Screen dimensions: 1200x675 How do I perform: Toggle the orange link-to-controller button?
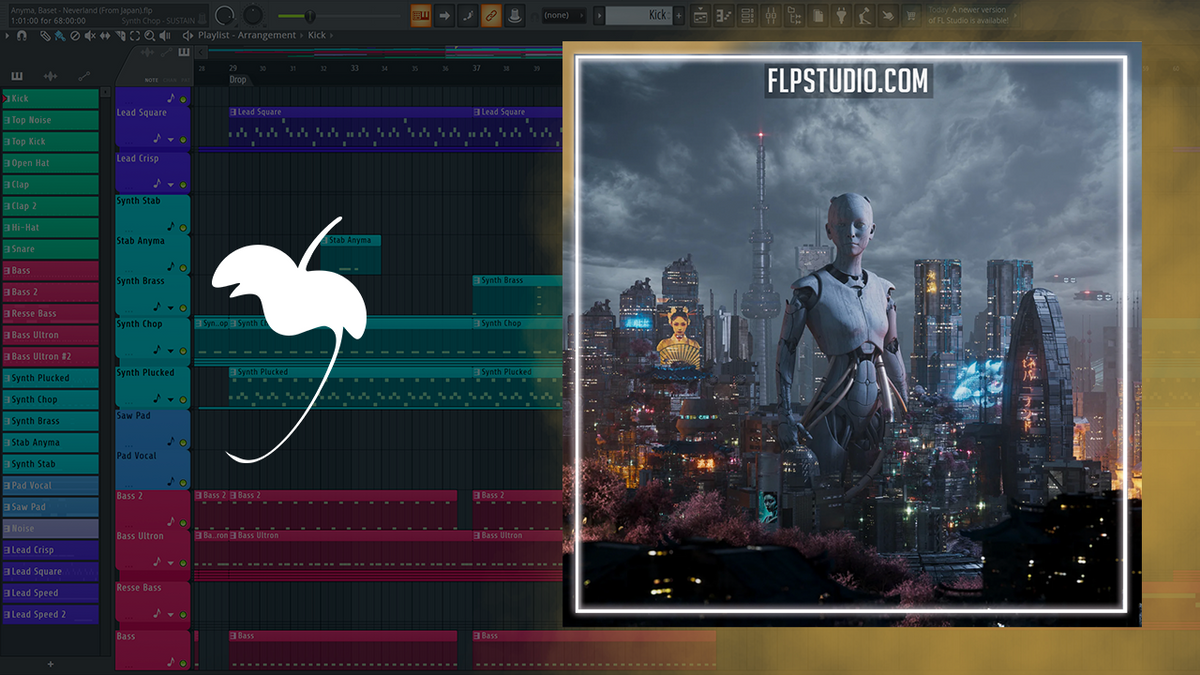(490, 15)
